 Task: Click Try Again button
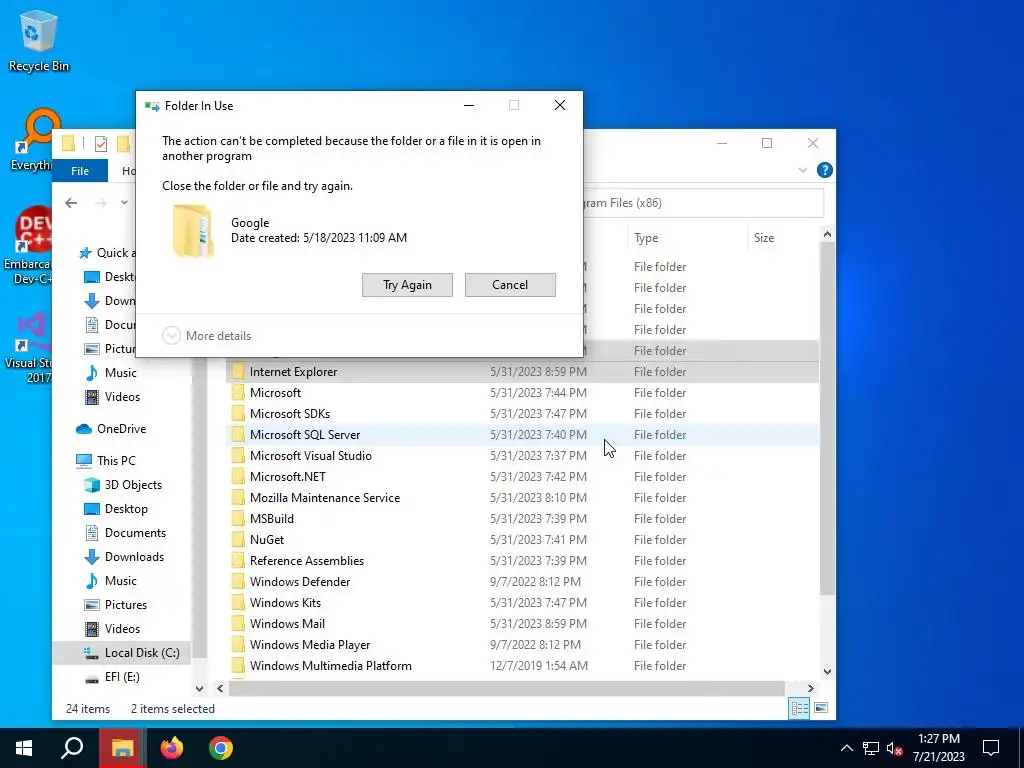click(x=408, y=285)
